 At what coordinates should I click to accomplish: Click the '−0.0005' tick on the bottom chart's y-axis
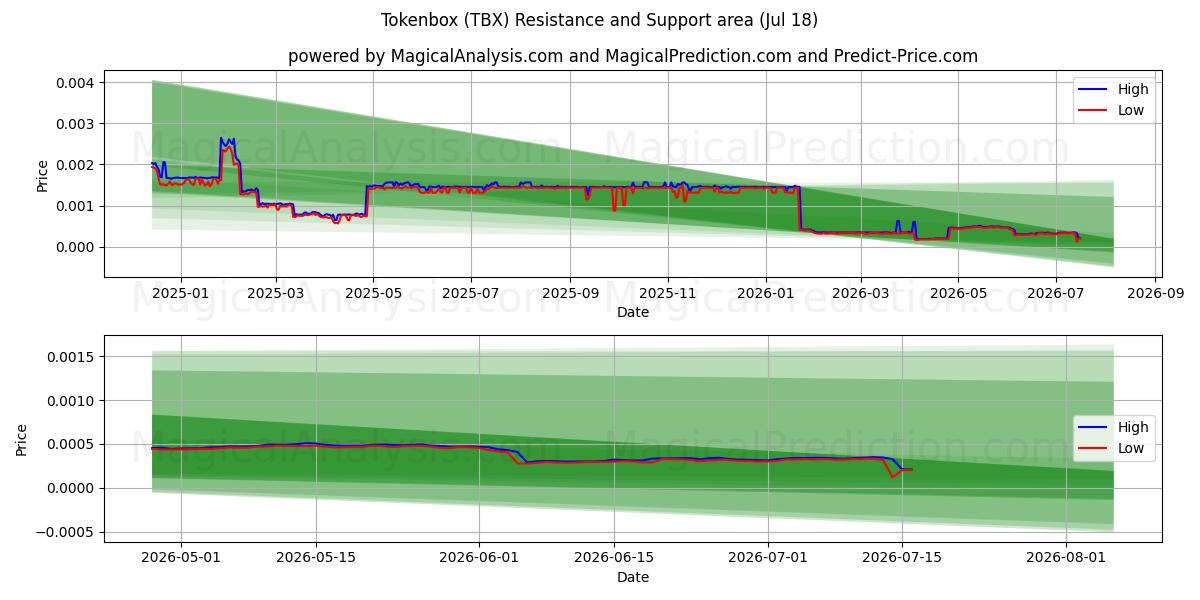pyautogui.click(x=67, y=532)
